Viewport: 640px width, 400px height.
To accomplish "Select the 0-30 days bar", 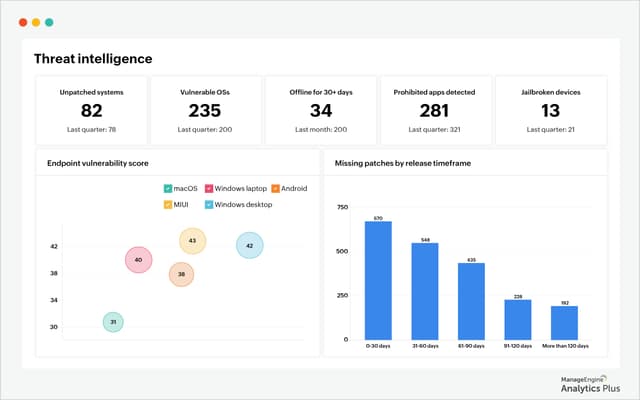I will (x=378, y=280).
